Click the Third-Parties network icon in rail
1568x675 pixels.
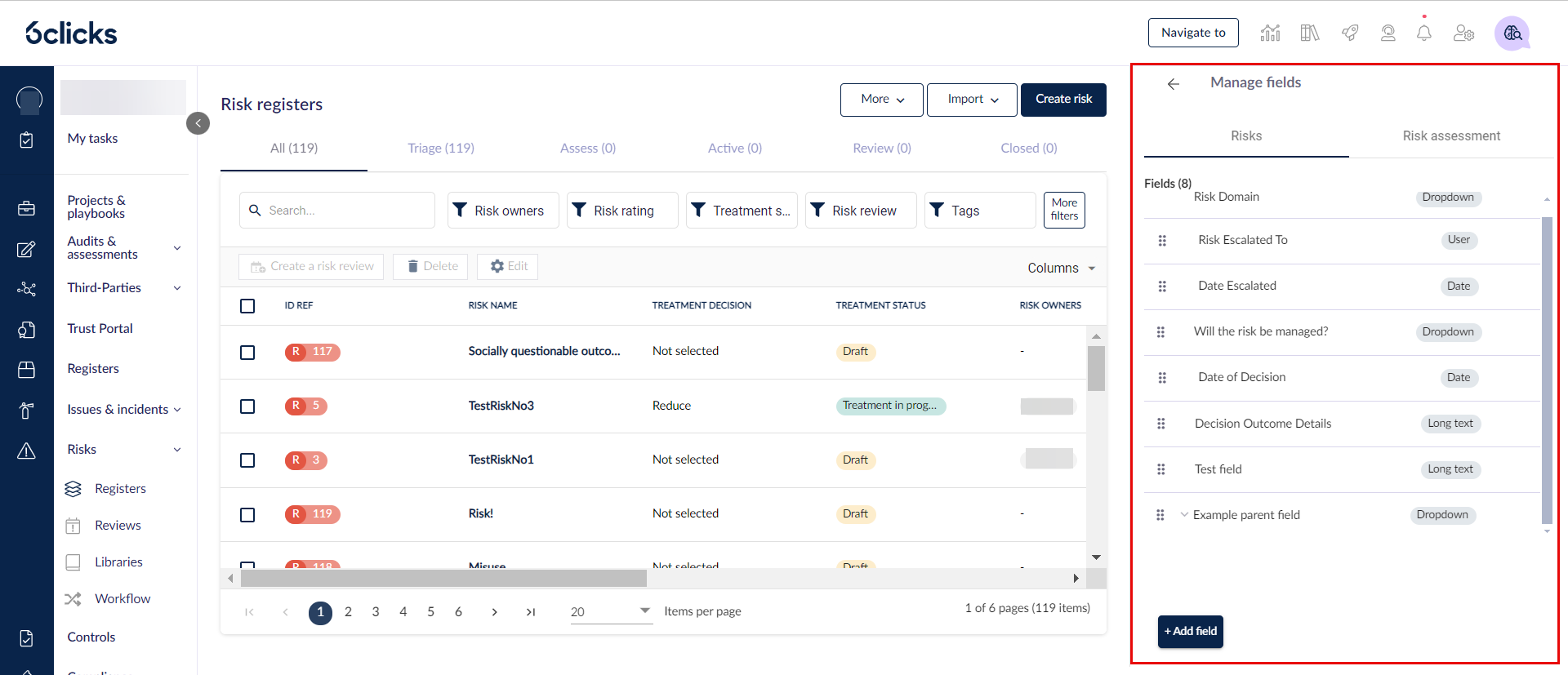pyautogui.click(x=27, y=289)
